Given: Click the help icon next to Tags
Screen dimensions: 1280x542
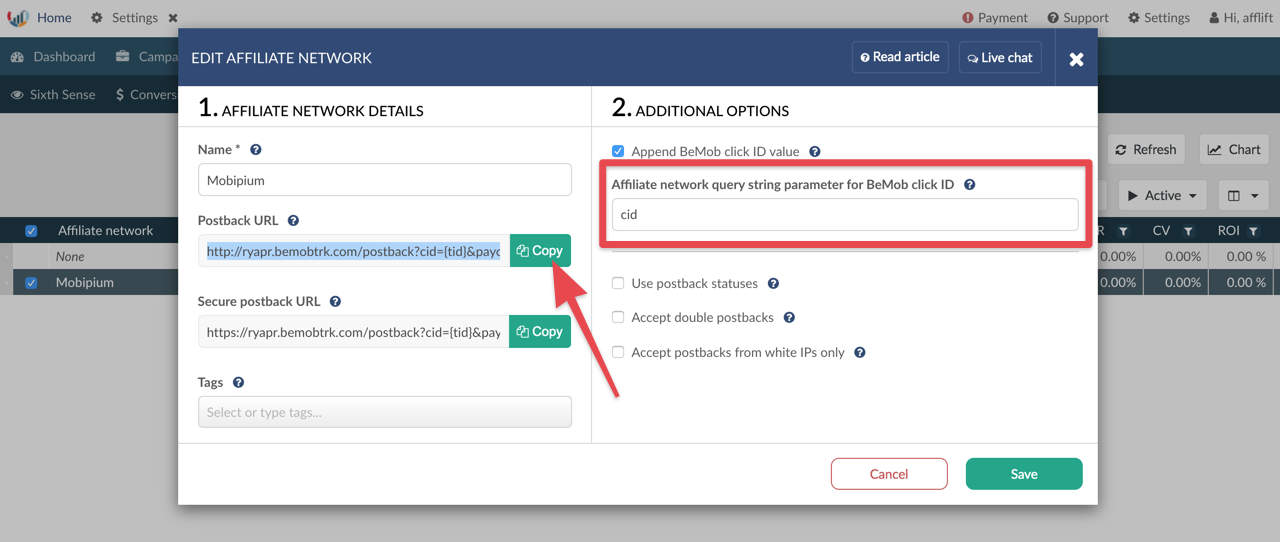Looking at the screenshot, I should (238, 383).
